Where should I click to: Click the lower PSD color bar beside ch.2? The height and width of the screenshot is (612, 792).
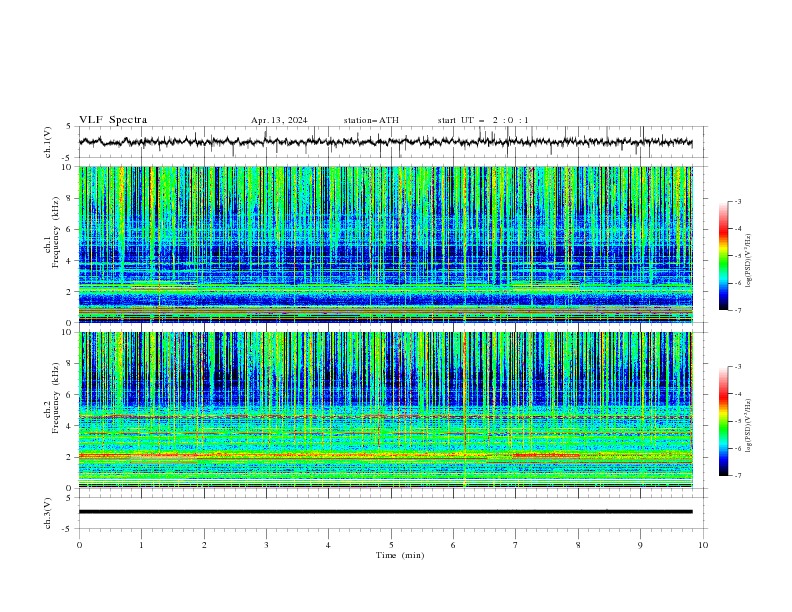click(x=724, y=421)
